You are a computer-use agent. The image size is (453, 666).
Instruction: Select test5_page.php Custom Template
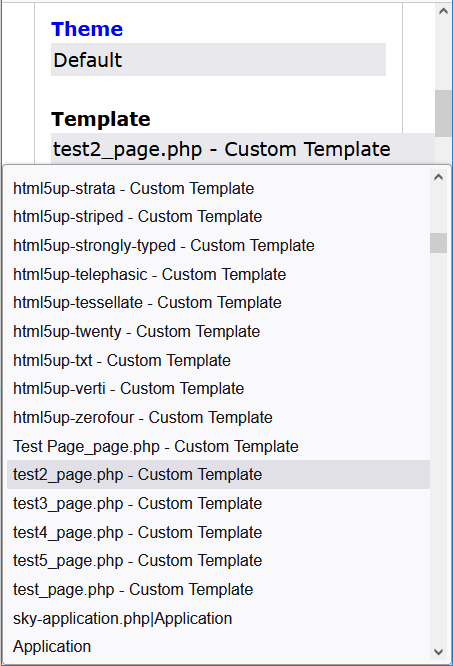tap(218, 561)
